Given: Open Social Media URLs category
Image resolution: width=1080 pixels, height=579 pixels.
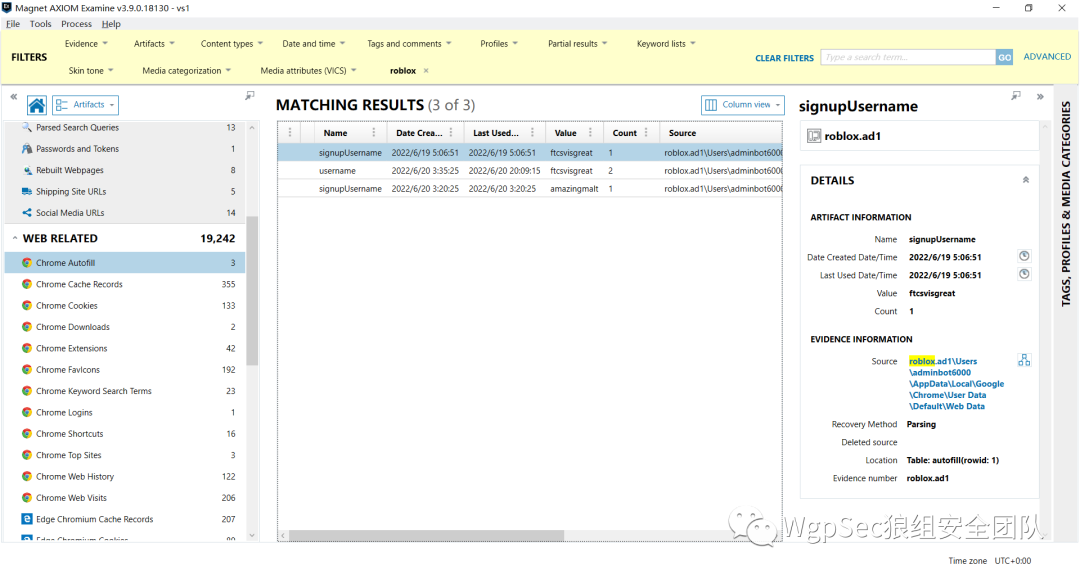Looking at the screenshot, I should pyautogui.click(x=125, y=212).
